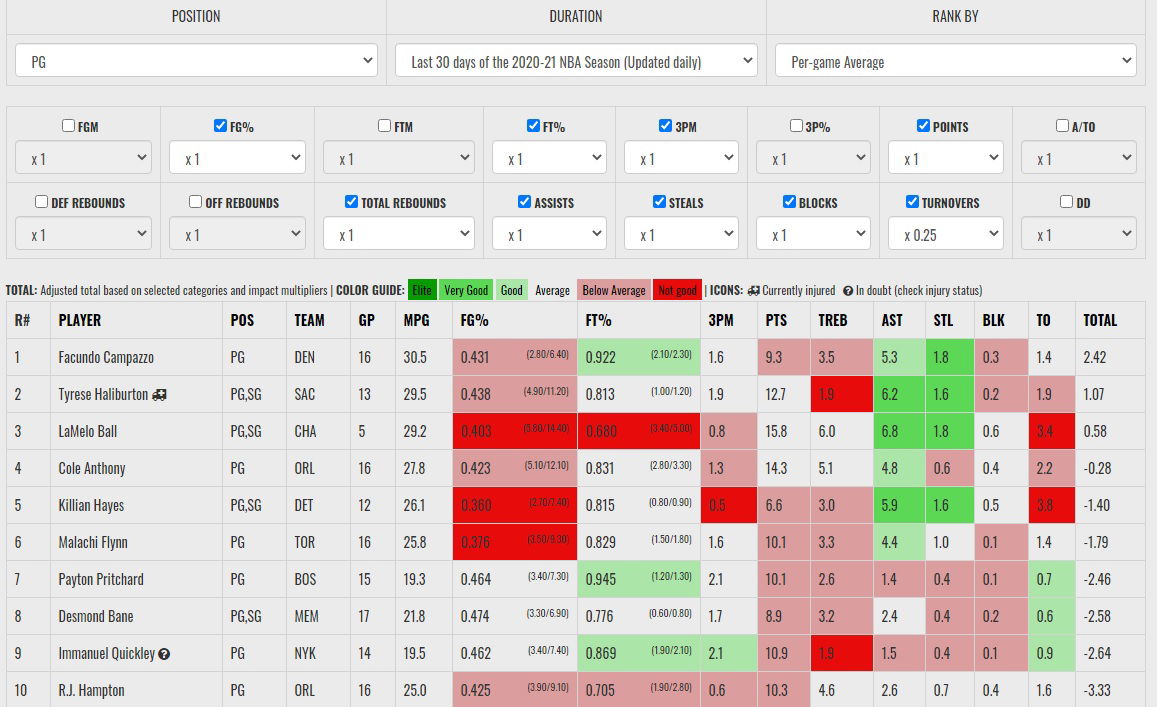Sort table by GP column header

tap(367, 320)
